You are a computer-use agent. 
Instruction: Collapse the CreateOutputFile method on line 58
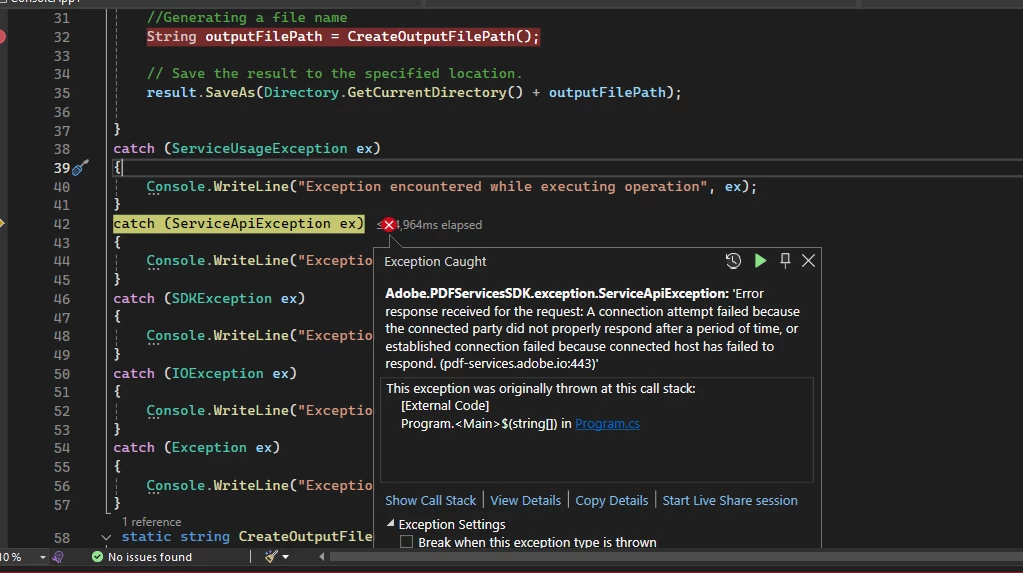(x=106, y=537)
